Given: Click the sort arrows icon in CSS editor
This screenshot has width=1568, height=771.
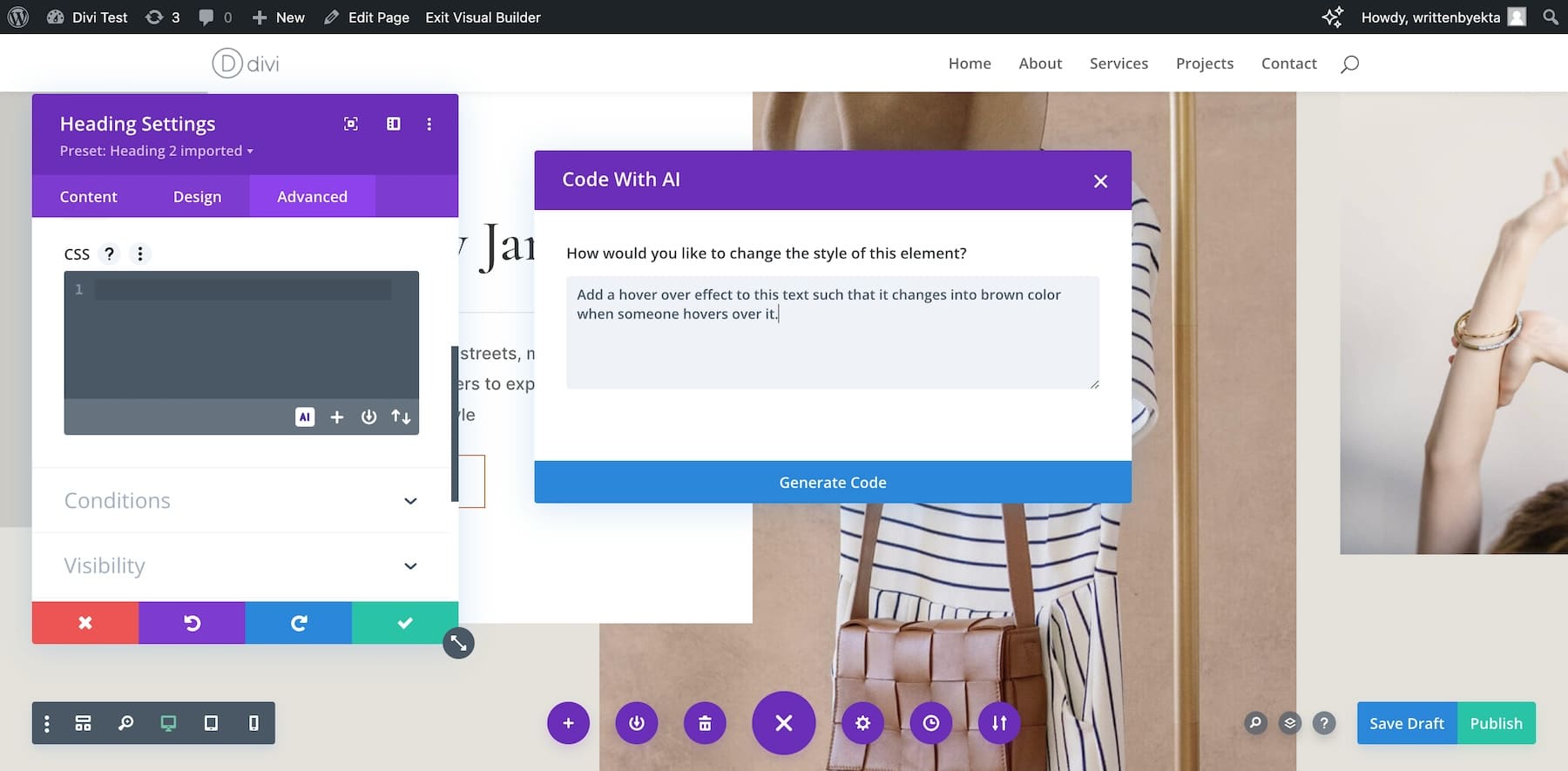Looking at the screenshot, I should click(x=401, y=417).
